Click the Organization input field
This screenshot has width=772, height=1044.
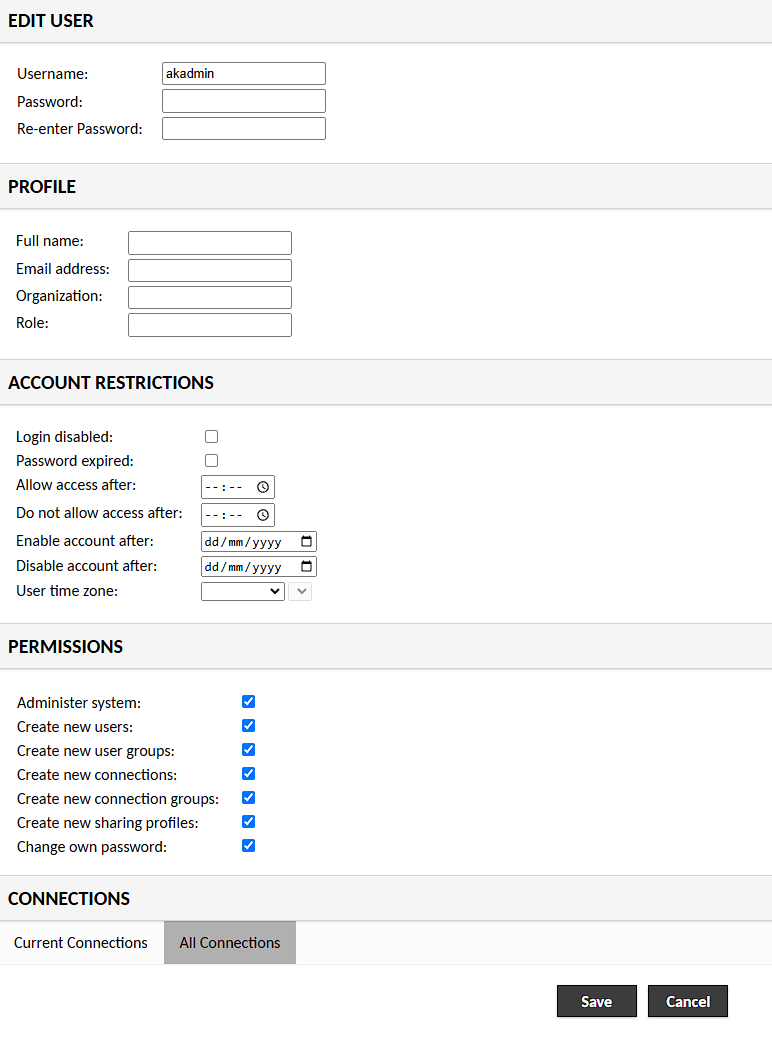[x=210, y=298]
